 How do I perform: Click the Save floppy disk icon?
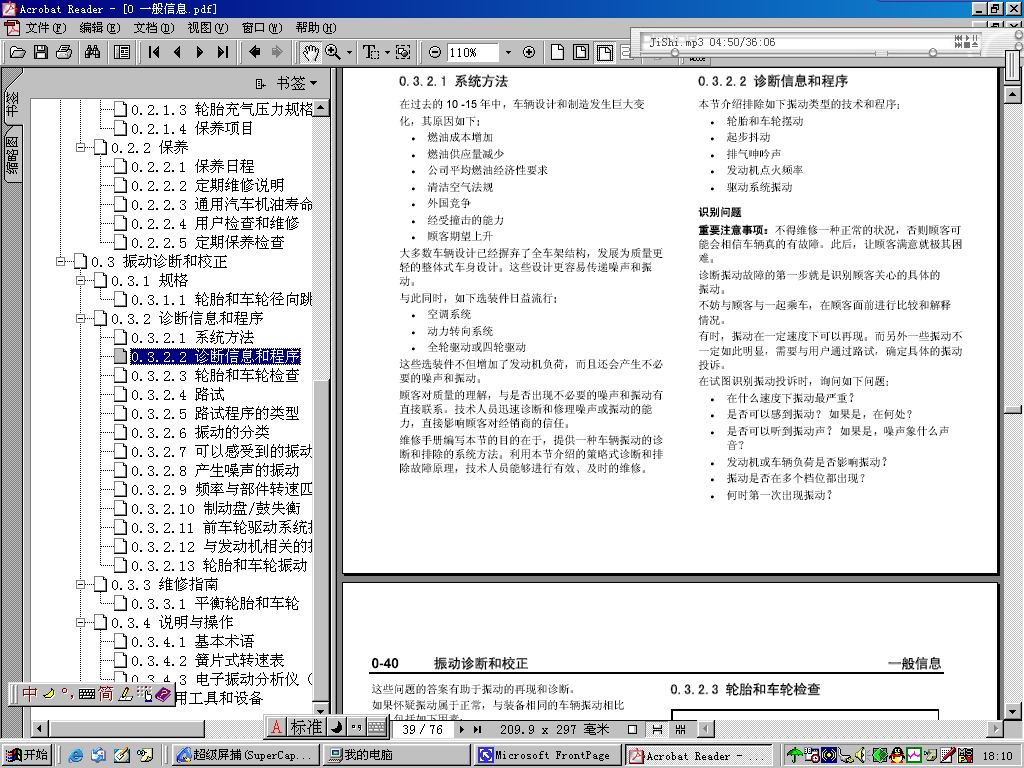point(40,52)
